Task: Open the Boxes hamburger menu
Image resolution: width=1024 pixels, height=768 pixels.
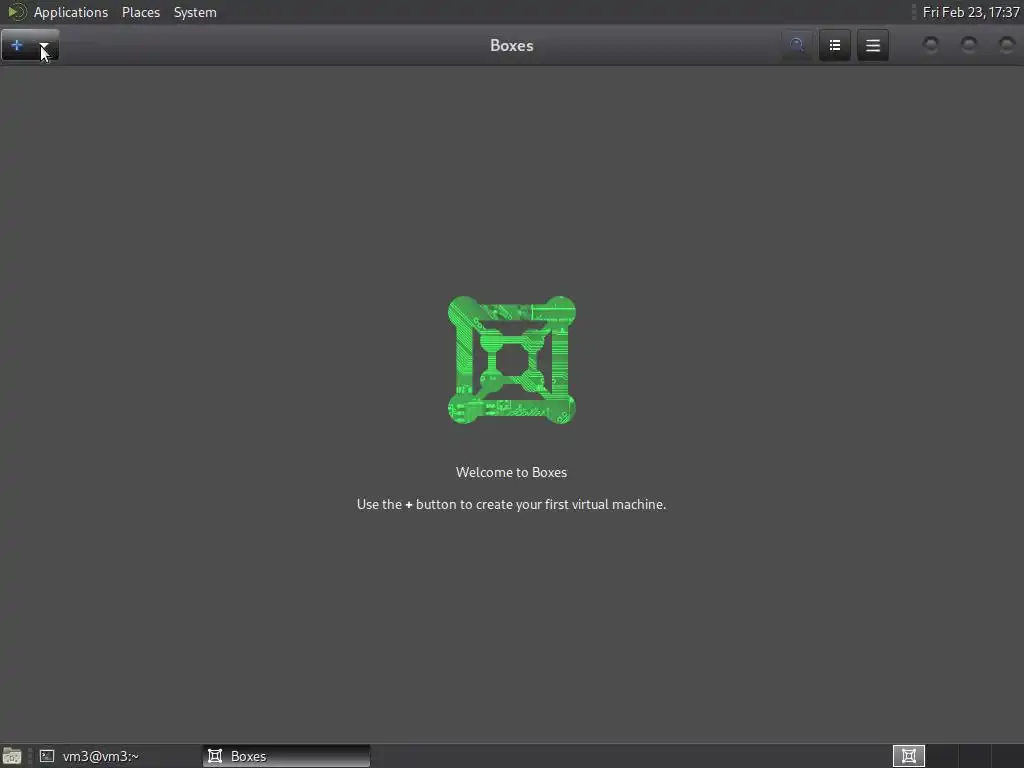Action: click(872, 45)
